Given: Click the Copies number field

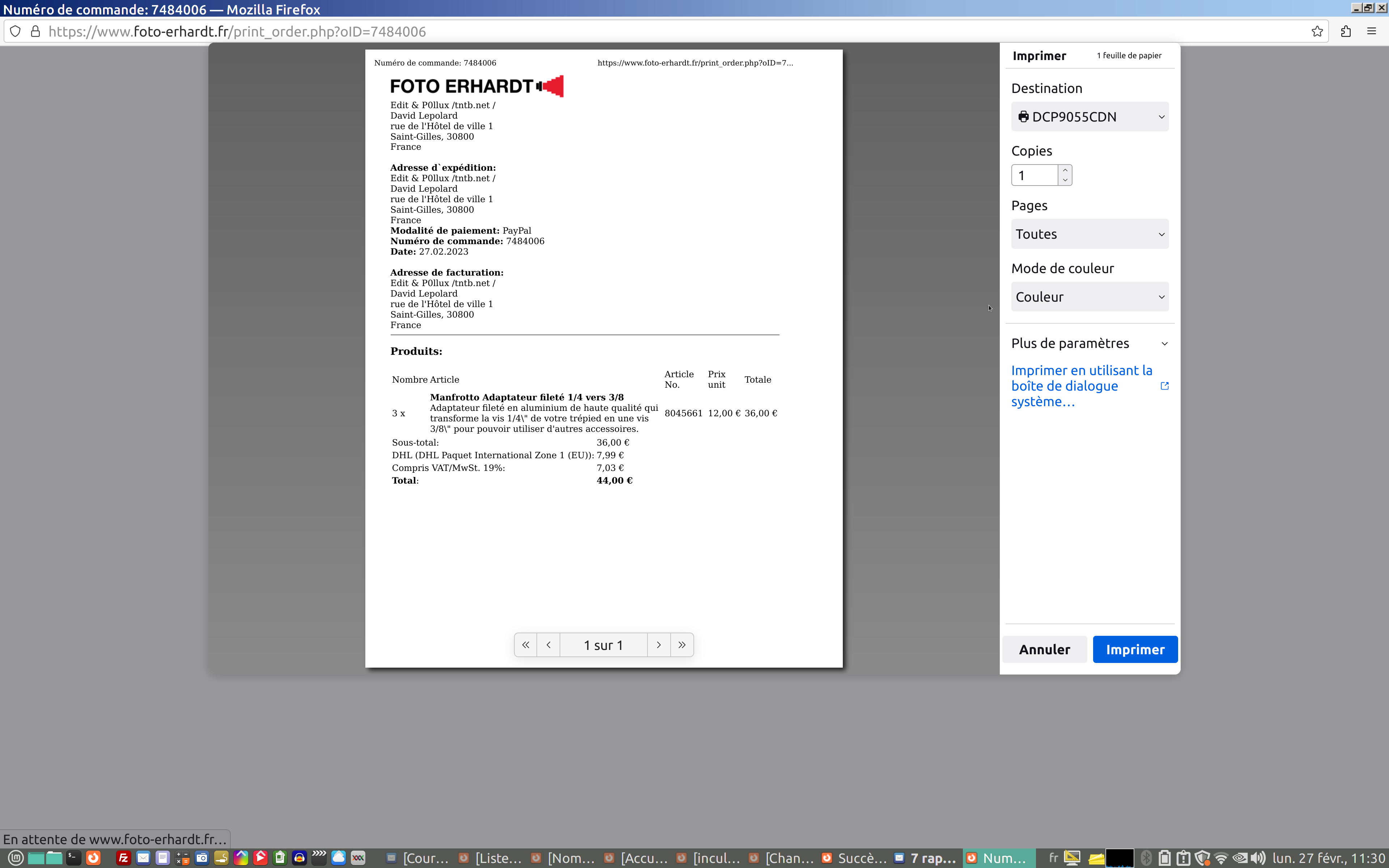Looking at the screenshot, I should click(x=1034, y=175).
